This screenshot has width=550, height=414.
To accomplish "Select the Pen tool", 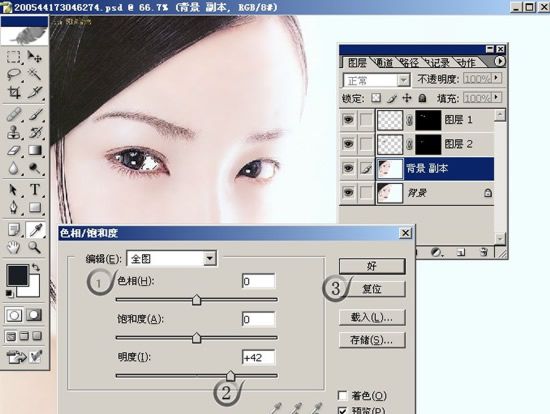I will tap(14, 207).
